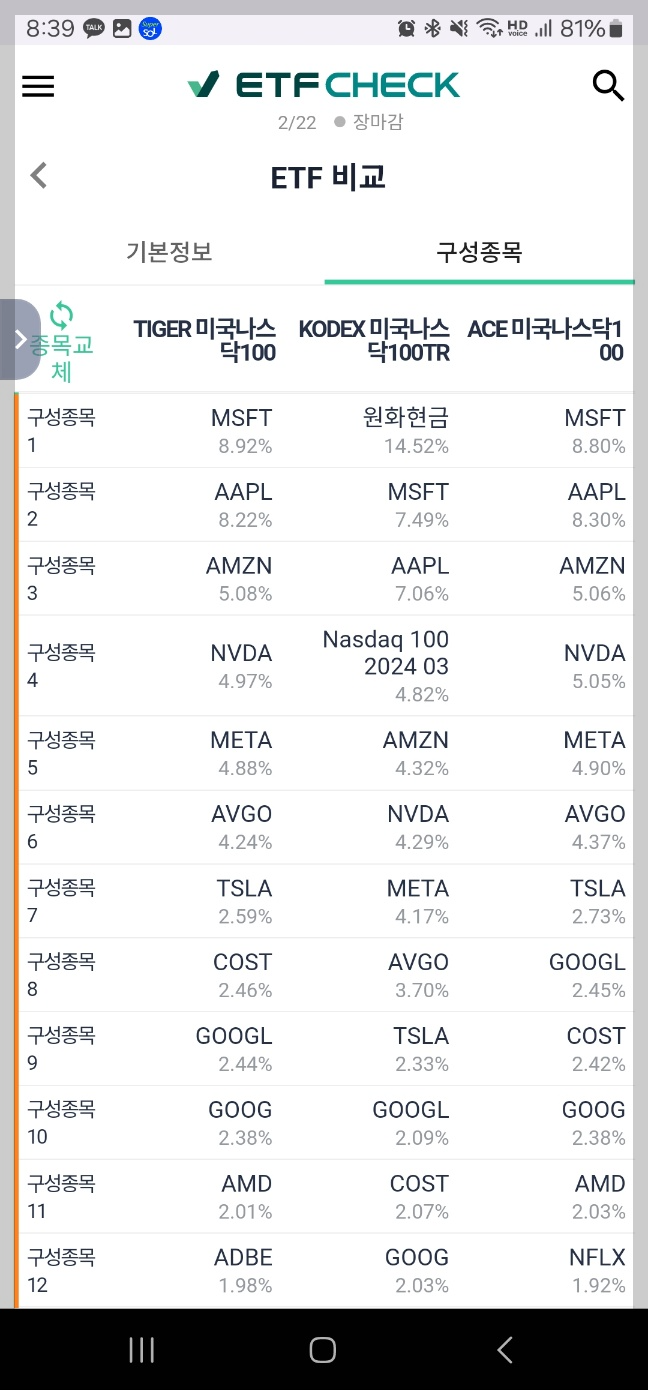Go back with the left chevron
This screenshot has width=648, height=1390.
39,176
